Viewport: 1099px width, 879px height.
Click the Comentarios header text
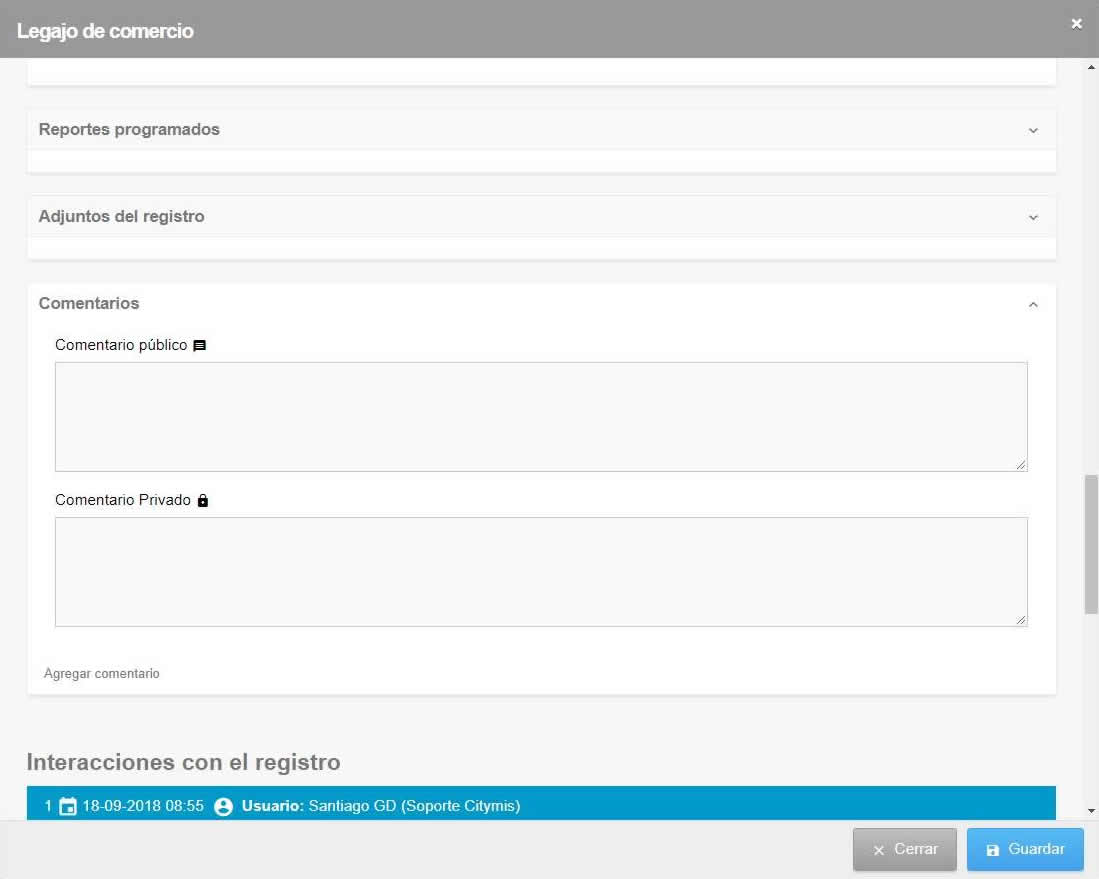pos(89,304)
